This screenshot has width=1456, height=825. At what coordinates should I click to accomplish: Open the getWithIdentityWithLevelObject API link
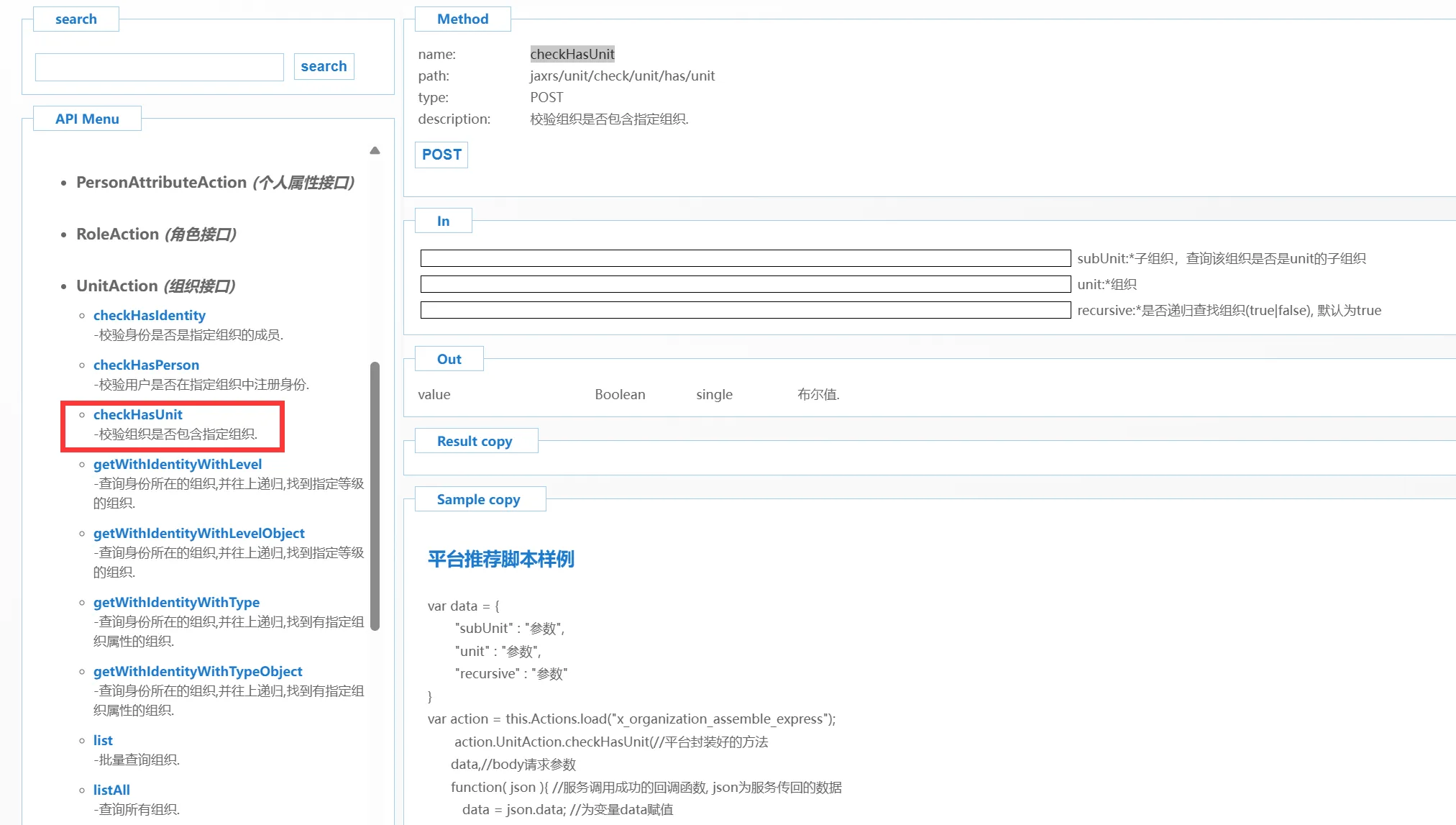pyautogui.click(x=198, y=533)
